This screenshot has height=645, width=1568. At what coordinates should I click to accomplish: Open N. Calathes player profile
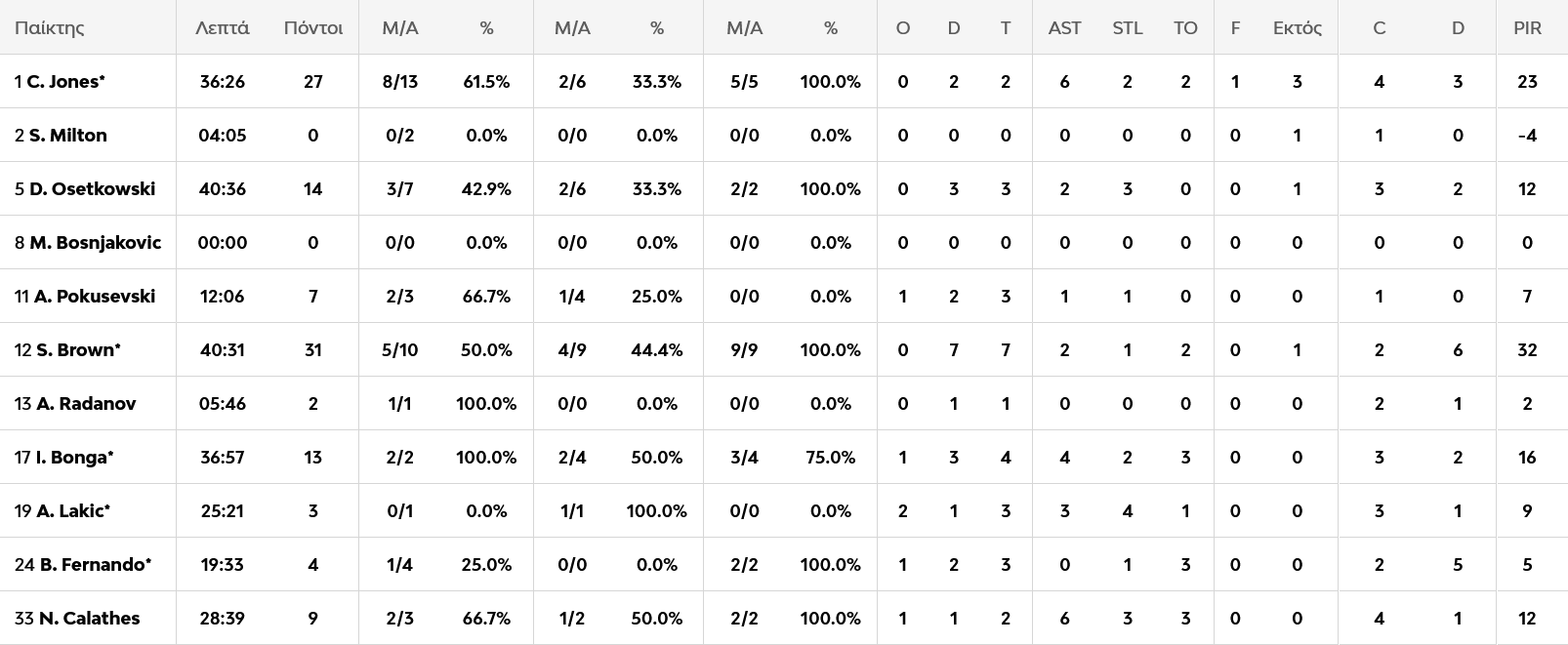coord(89,619)
